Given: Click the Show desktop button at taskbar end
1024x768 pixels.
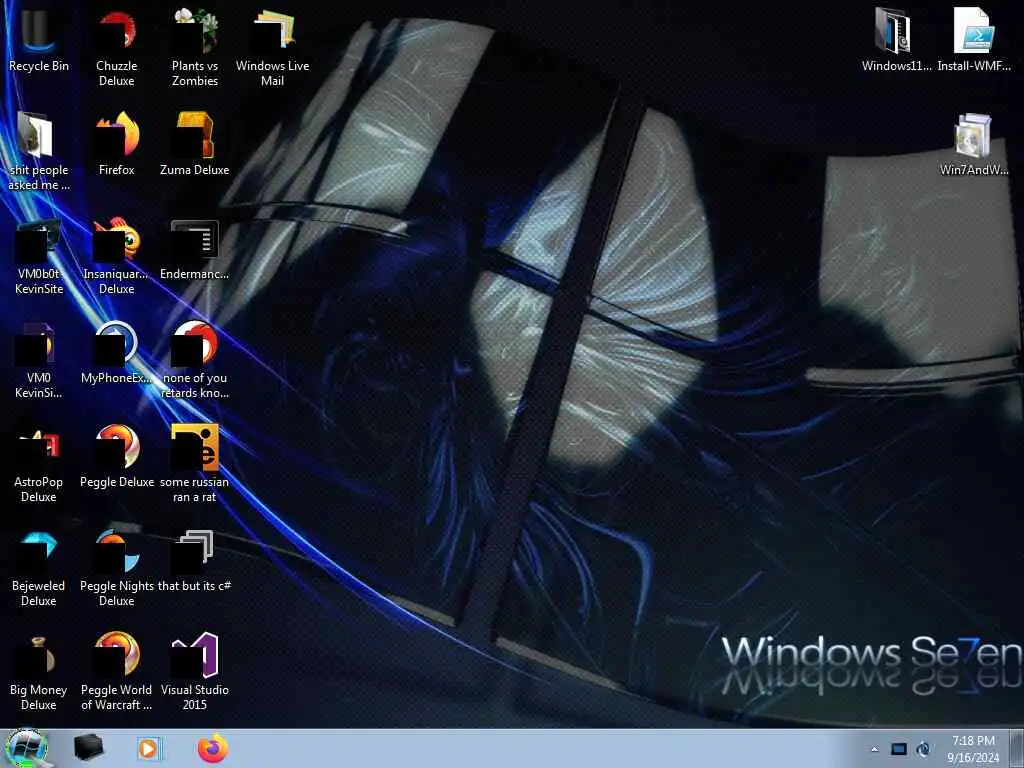Looking at the screenshot, I should point(1016,748).
